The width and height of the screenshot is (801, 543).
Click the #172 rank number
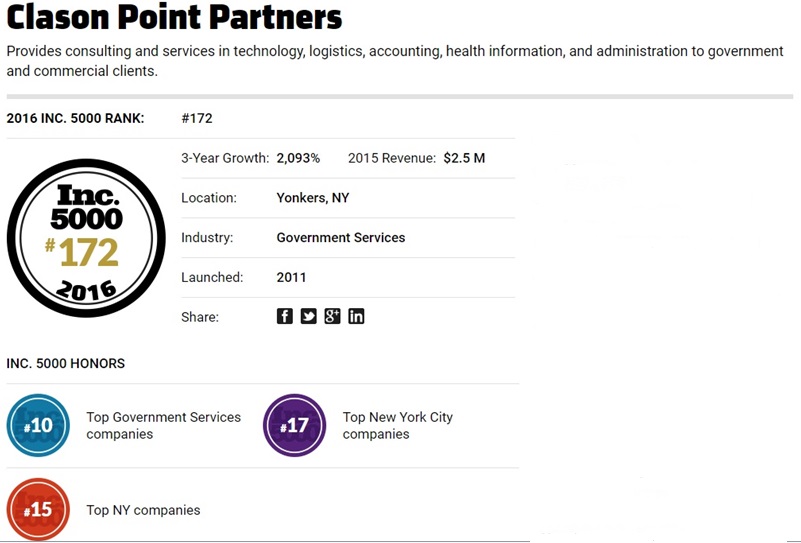(197, 118)
